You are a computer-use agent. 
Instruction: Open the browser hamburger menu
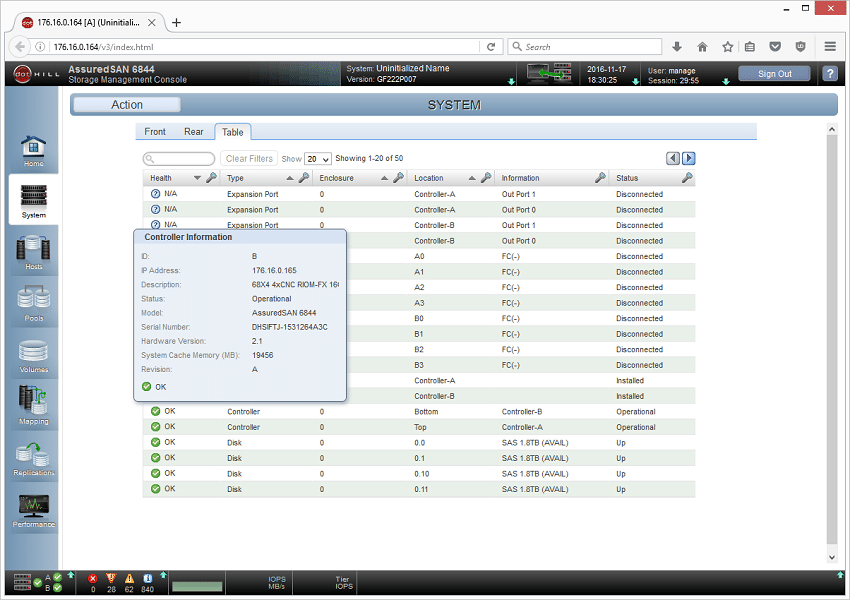click(830, 47)
